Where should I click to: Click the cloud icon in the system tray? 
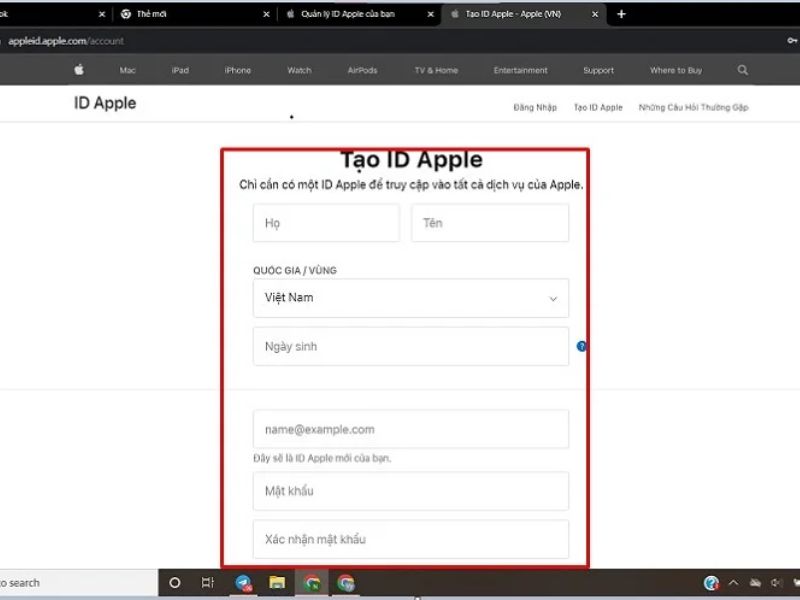[x=755, y=583]
